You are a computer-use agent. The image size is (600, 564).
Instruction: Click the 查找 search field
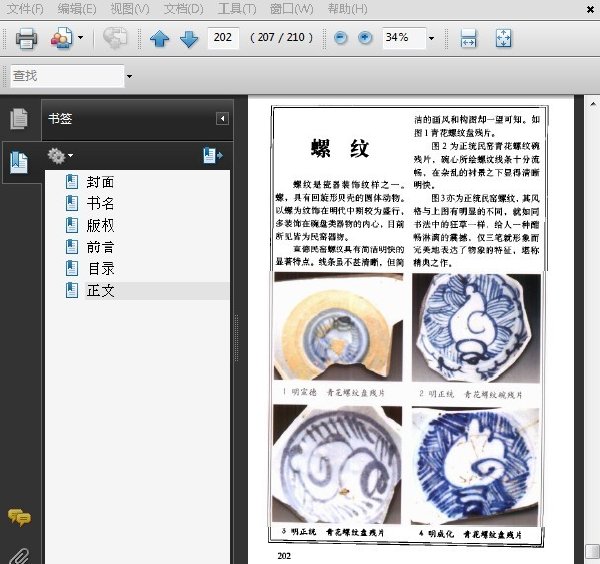click(x=67, y=76)
